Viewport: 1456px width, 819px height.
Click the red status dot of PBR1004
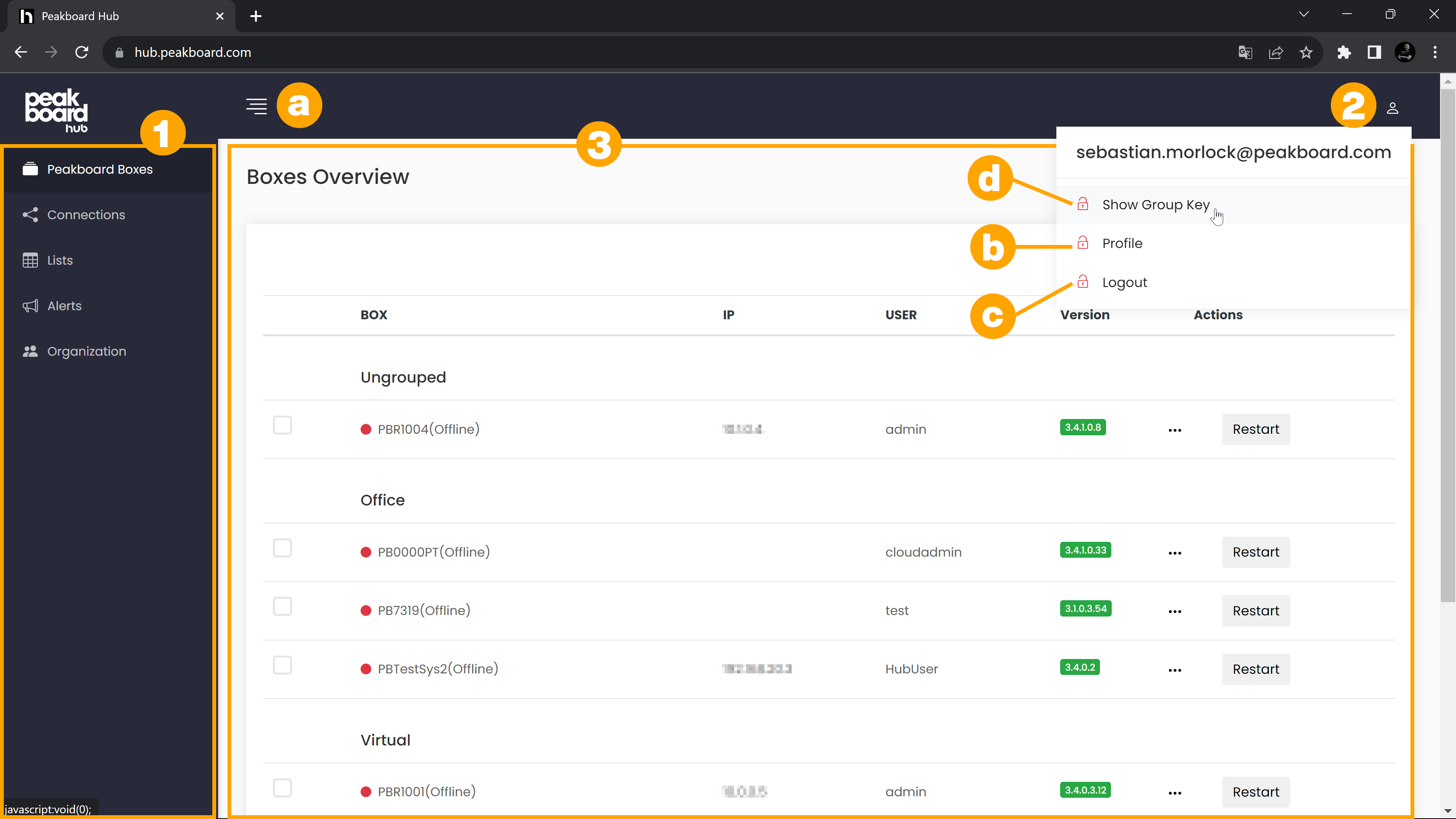(366, 430)
